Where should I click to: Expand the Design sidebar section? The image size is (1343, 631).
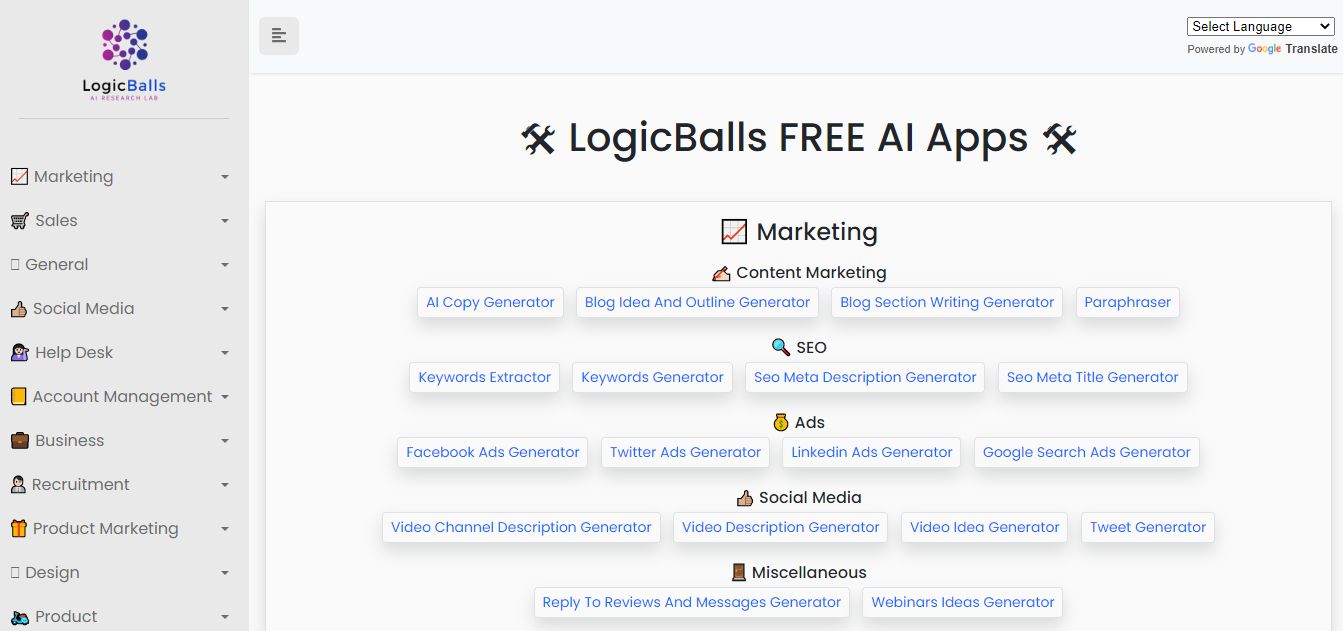tap(226, 572)
